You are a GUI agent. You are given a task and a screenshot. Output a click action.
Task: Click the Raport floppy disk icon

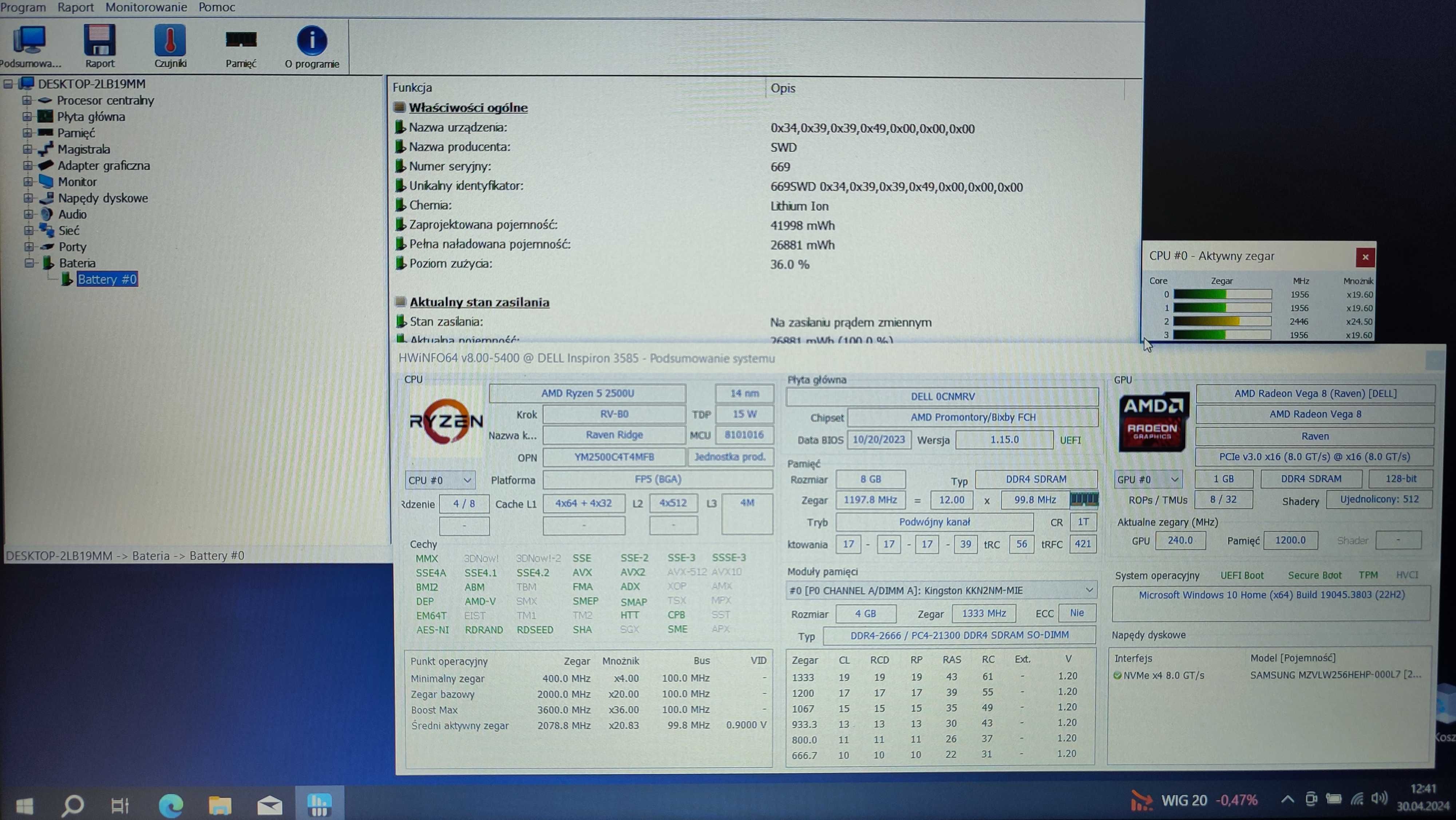[x=99, y=40]
